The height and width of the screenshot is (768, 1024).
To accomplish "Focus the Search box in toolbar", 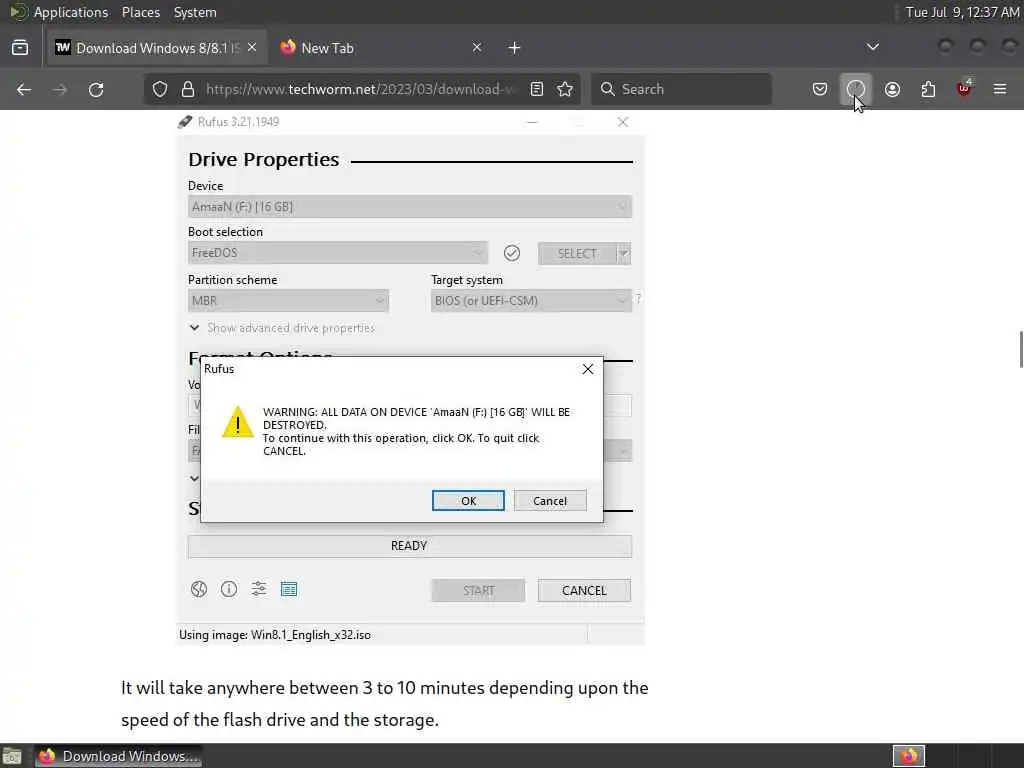I will coord(681,89).
